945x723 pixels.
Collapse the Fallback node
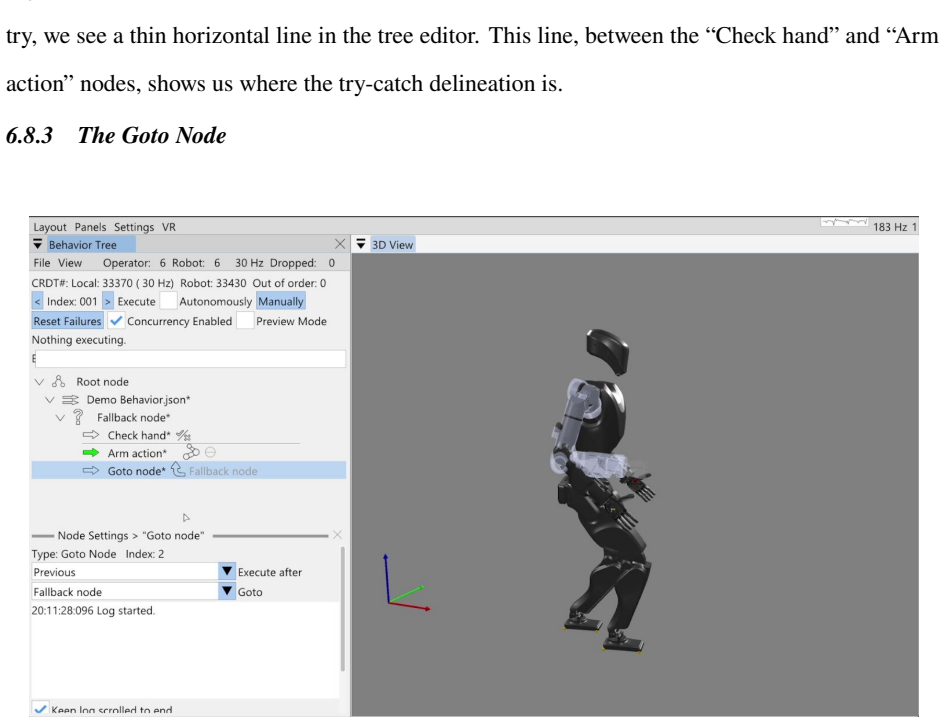60,418
